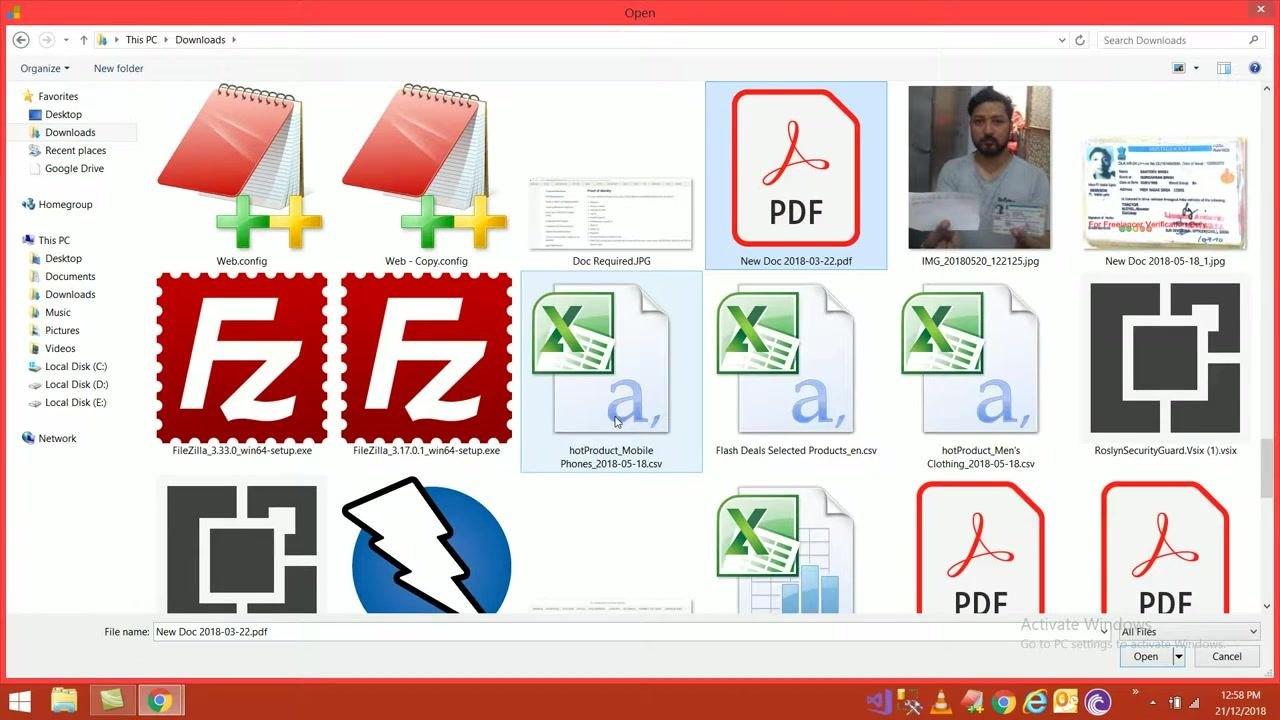Select the Web.config file
Screen dimensions: 1280x720
click(x=242, y=178)
